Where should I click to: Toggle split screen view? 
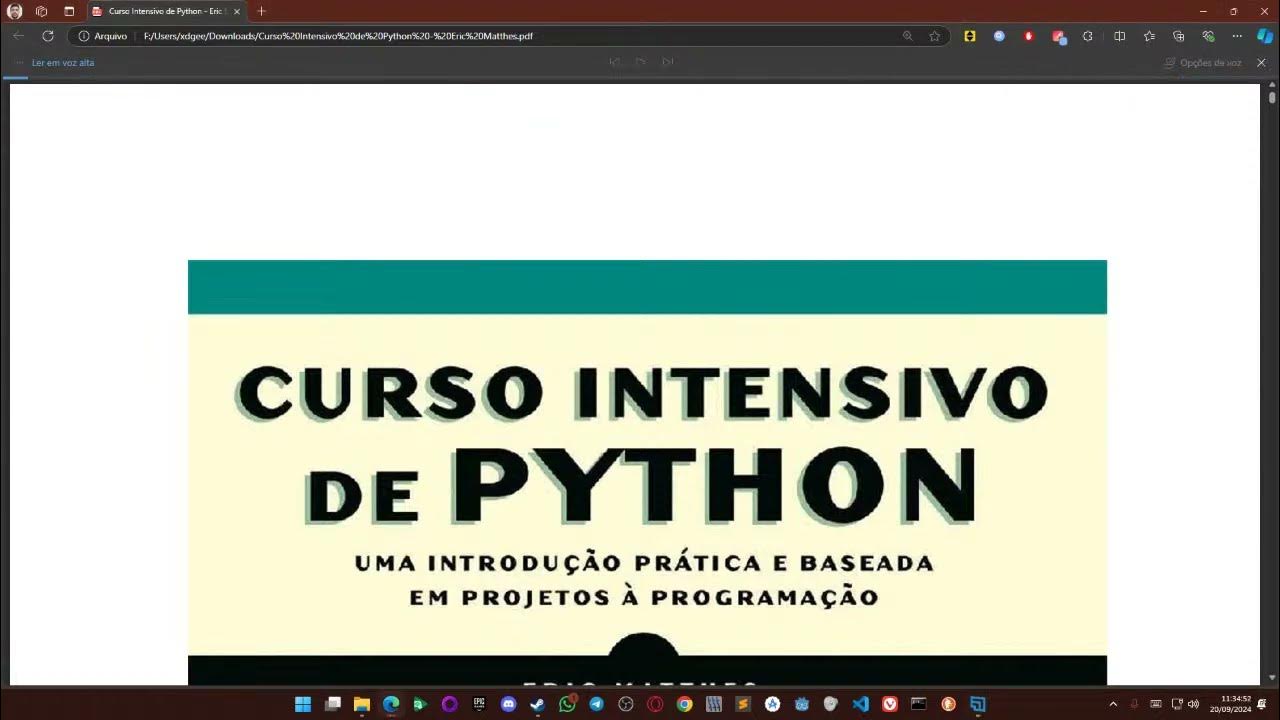pos(1120,36)
